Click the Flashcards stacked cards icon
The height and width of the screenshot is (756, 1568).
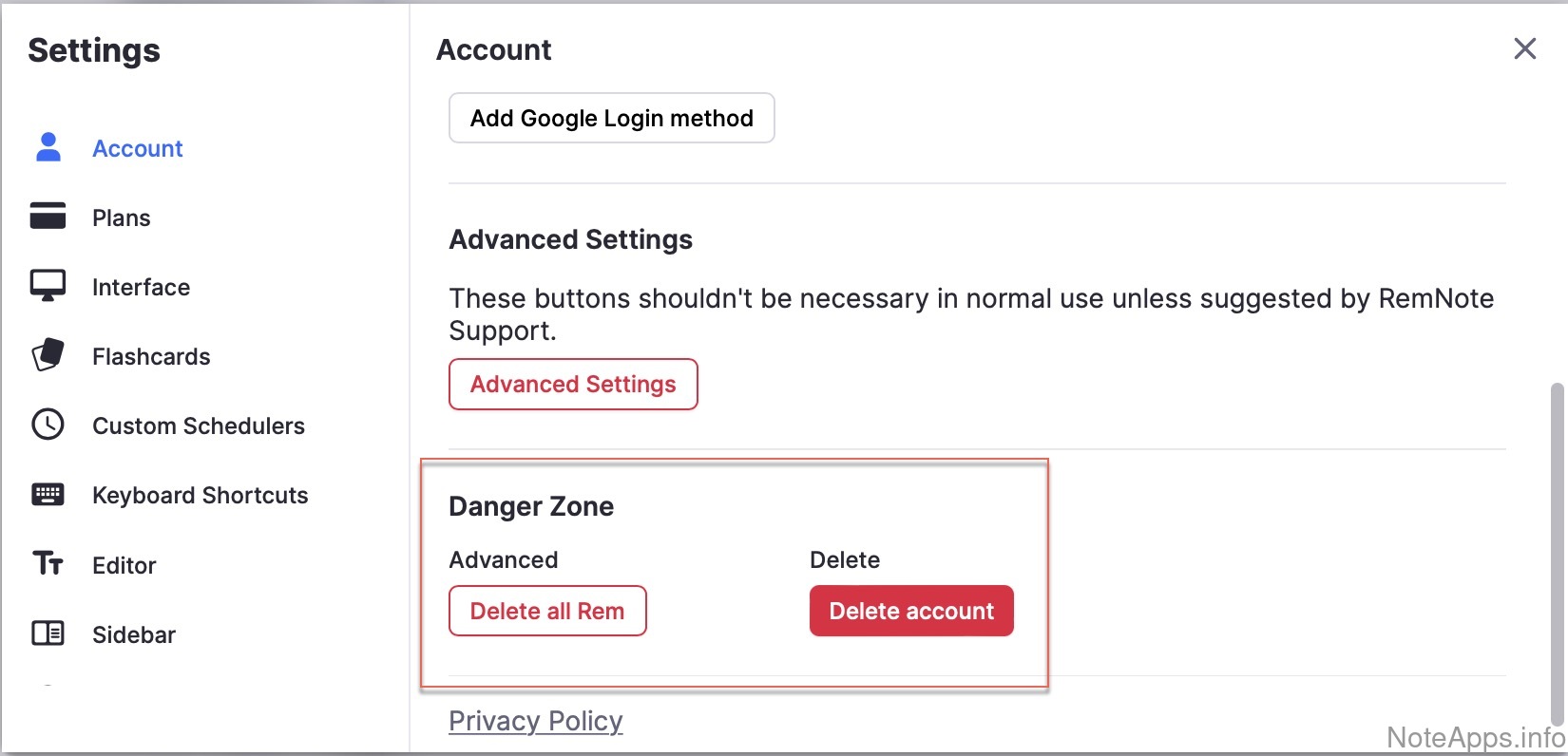click(48, 355)
